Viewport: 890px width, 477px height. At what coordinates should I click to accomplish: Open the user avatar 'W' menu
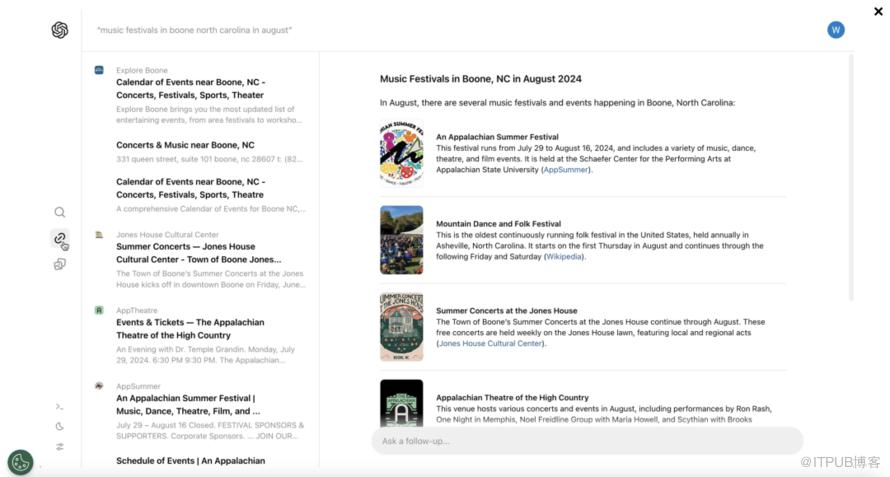tap(836, 30)
